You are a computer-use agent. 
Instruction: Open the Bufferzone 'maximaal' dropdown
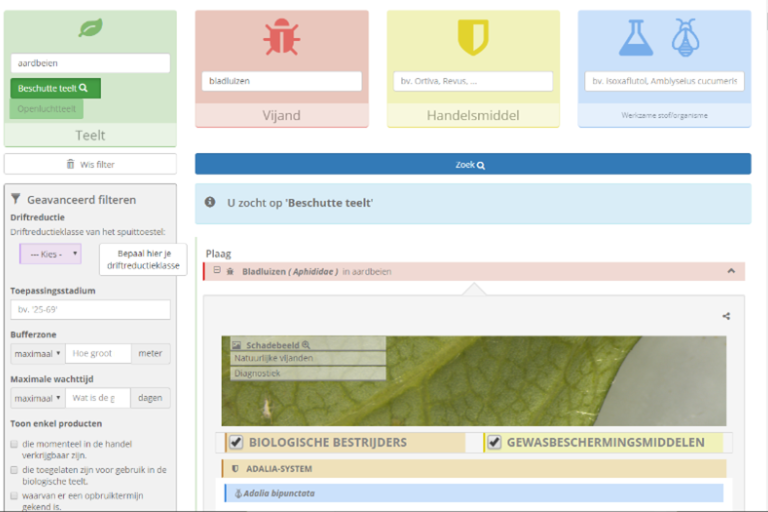pyautogui.click(x=38, y=353)
